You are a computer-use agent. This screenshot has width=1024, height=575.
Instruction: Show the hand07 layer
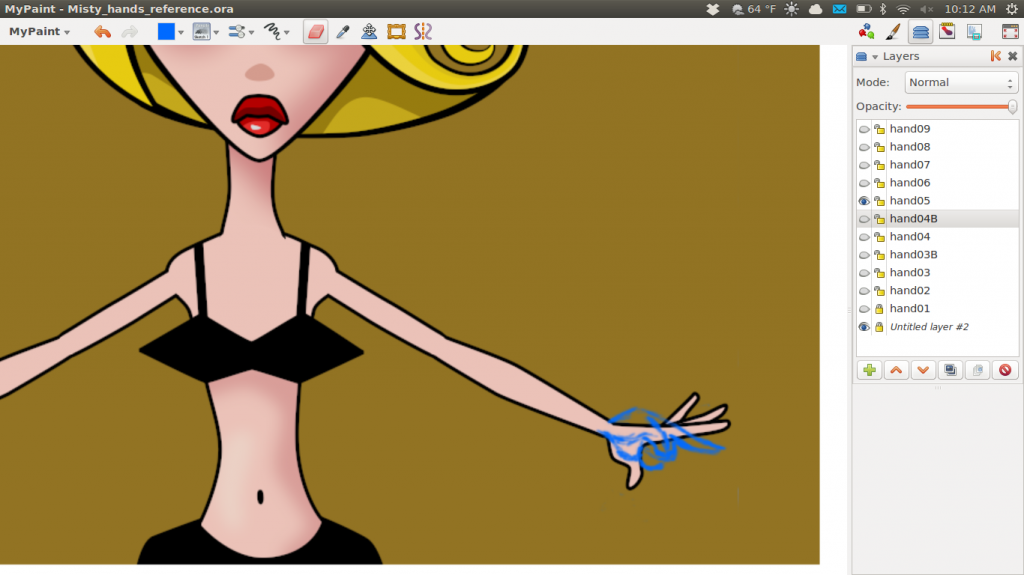(x=864, y=165)
